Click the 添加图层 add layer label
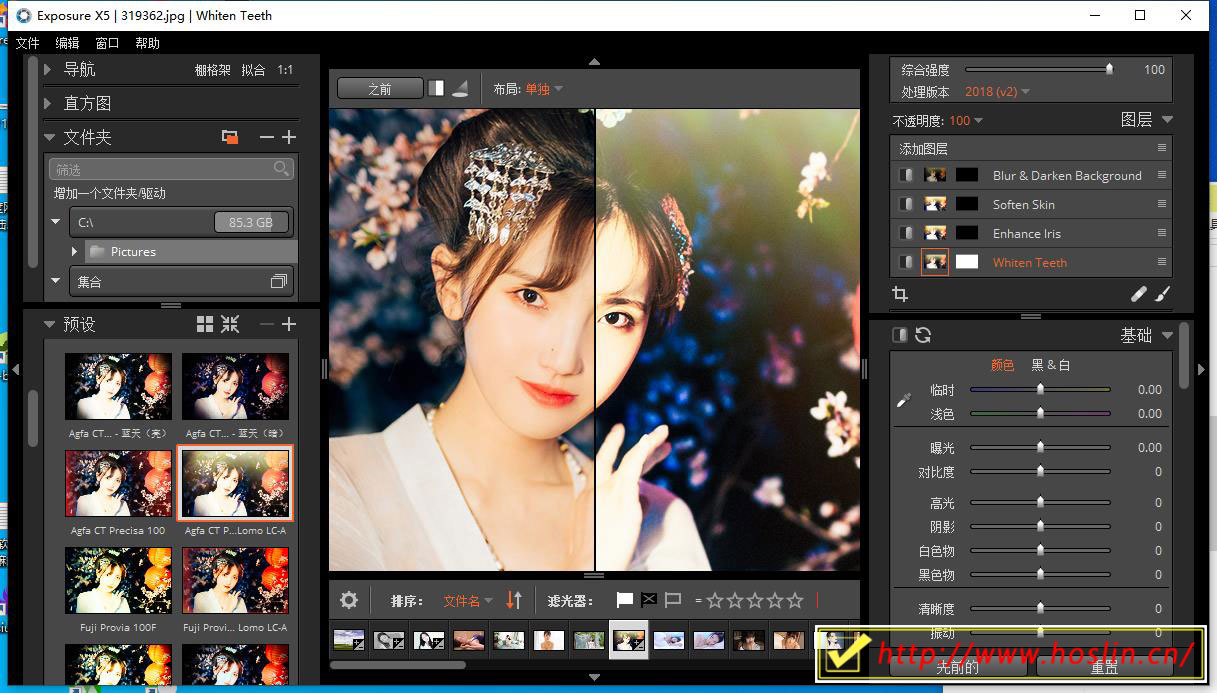The height and width of the screenshot is (693, 1217). point(923,148)
